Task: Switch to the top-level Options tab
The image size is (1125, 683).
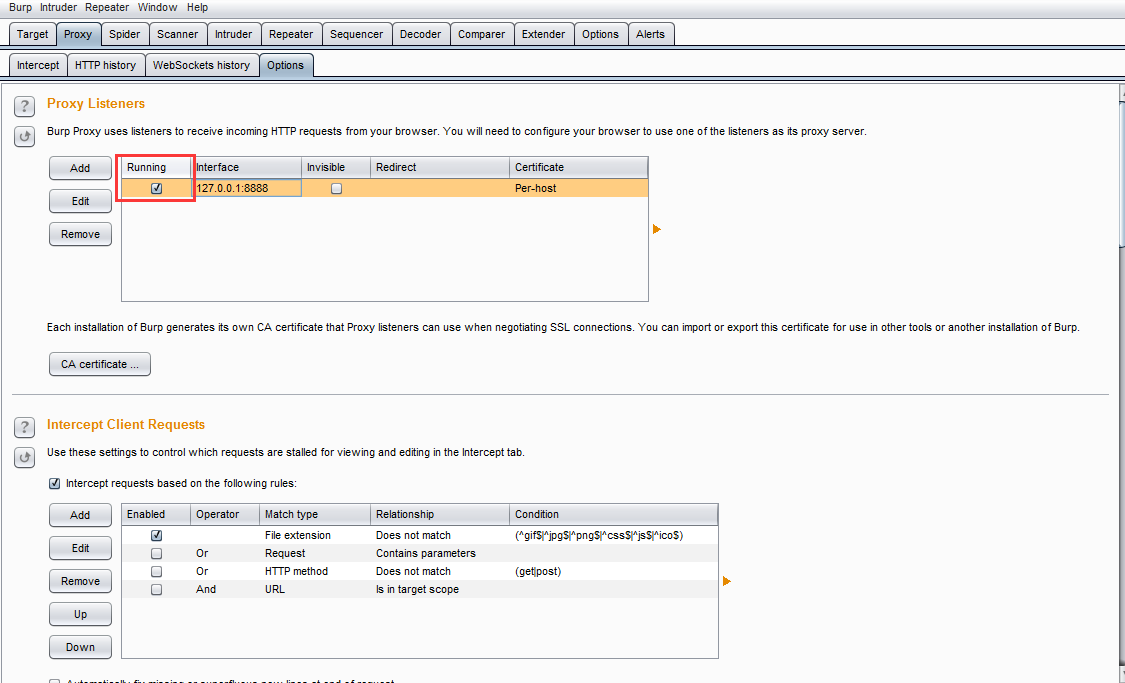Action: click(601, 34)
